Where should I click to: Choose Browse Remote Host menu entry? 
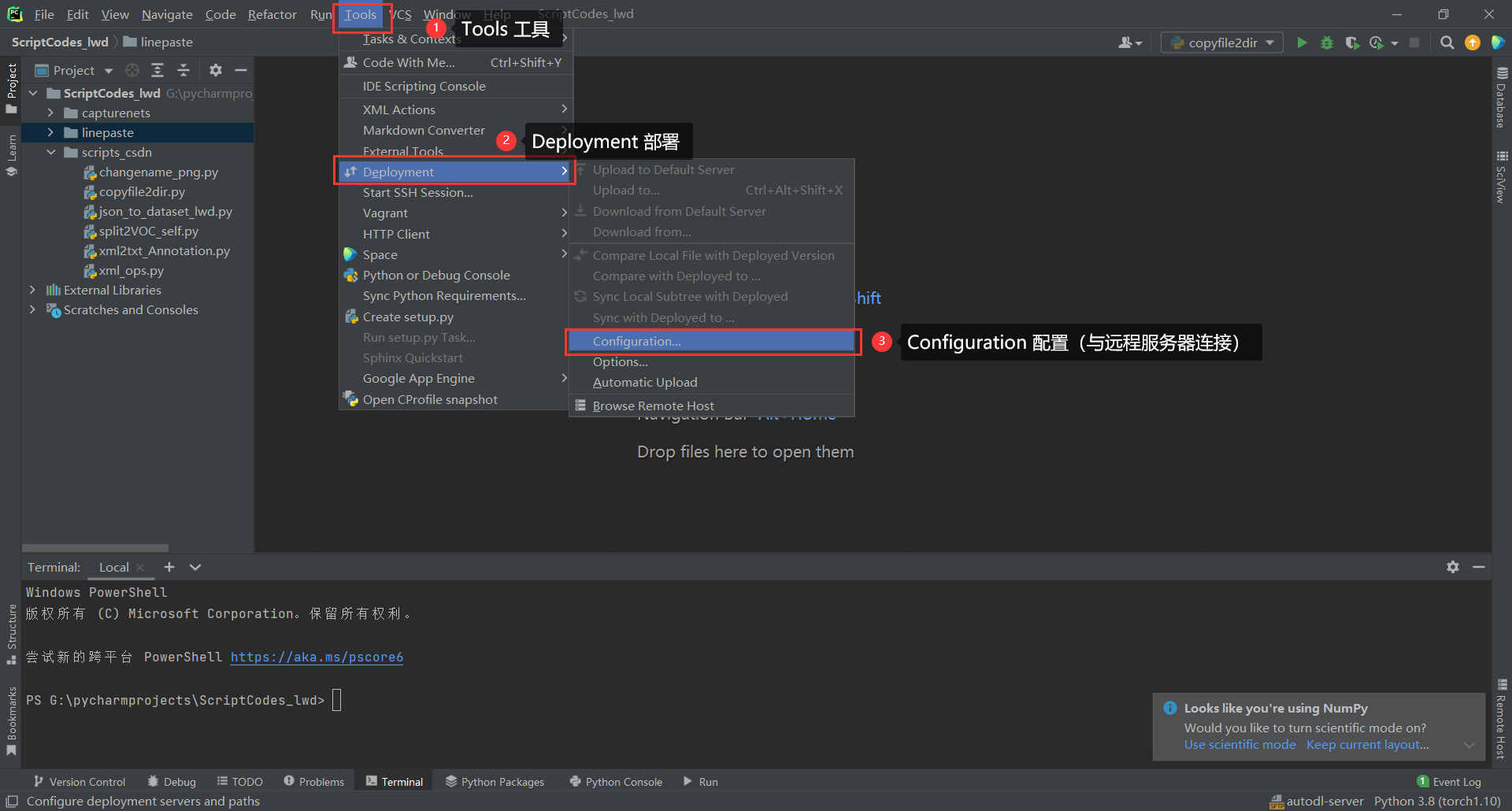(x=713, y=405)
